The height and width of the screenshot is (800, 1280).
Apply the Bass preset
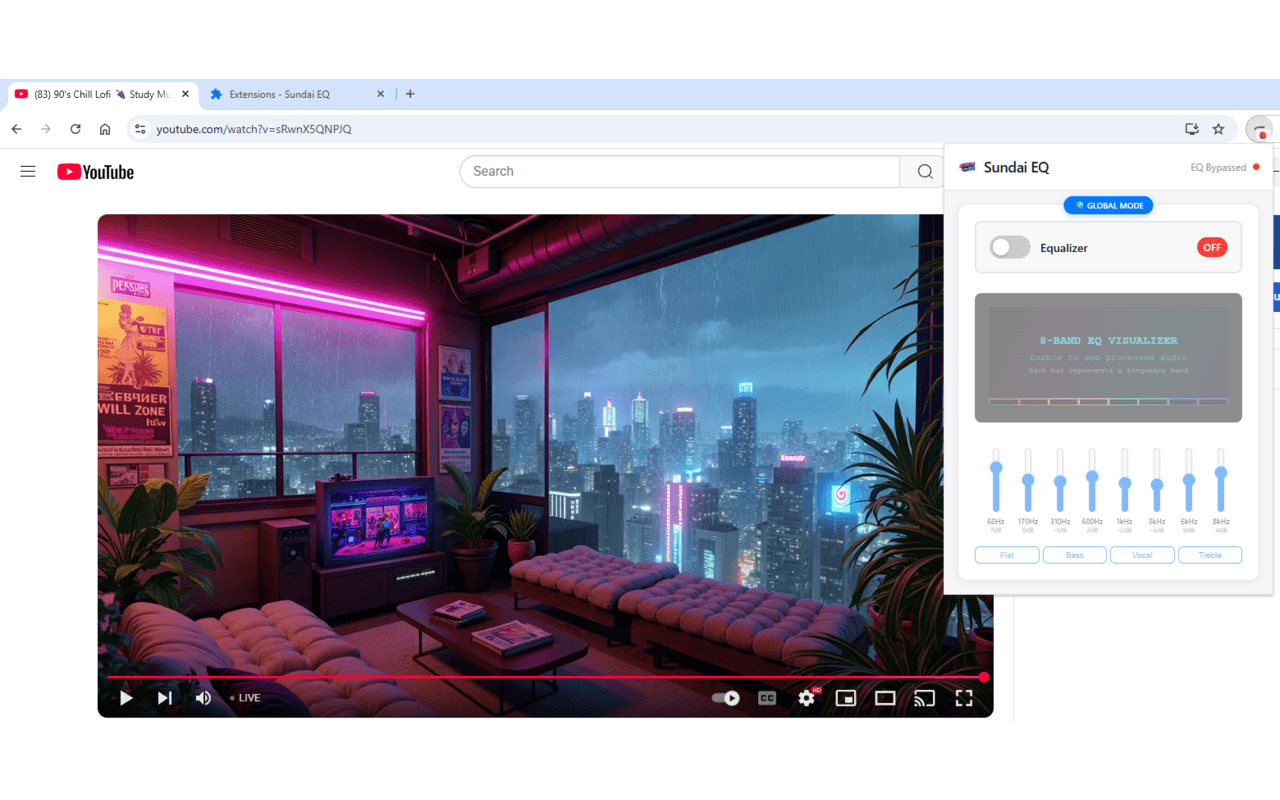click(1074, 555)
